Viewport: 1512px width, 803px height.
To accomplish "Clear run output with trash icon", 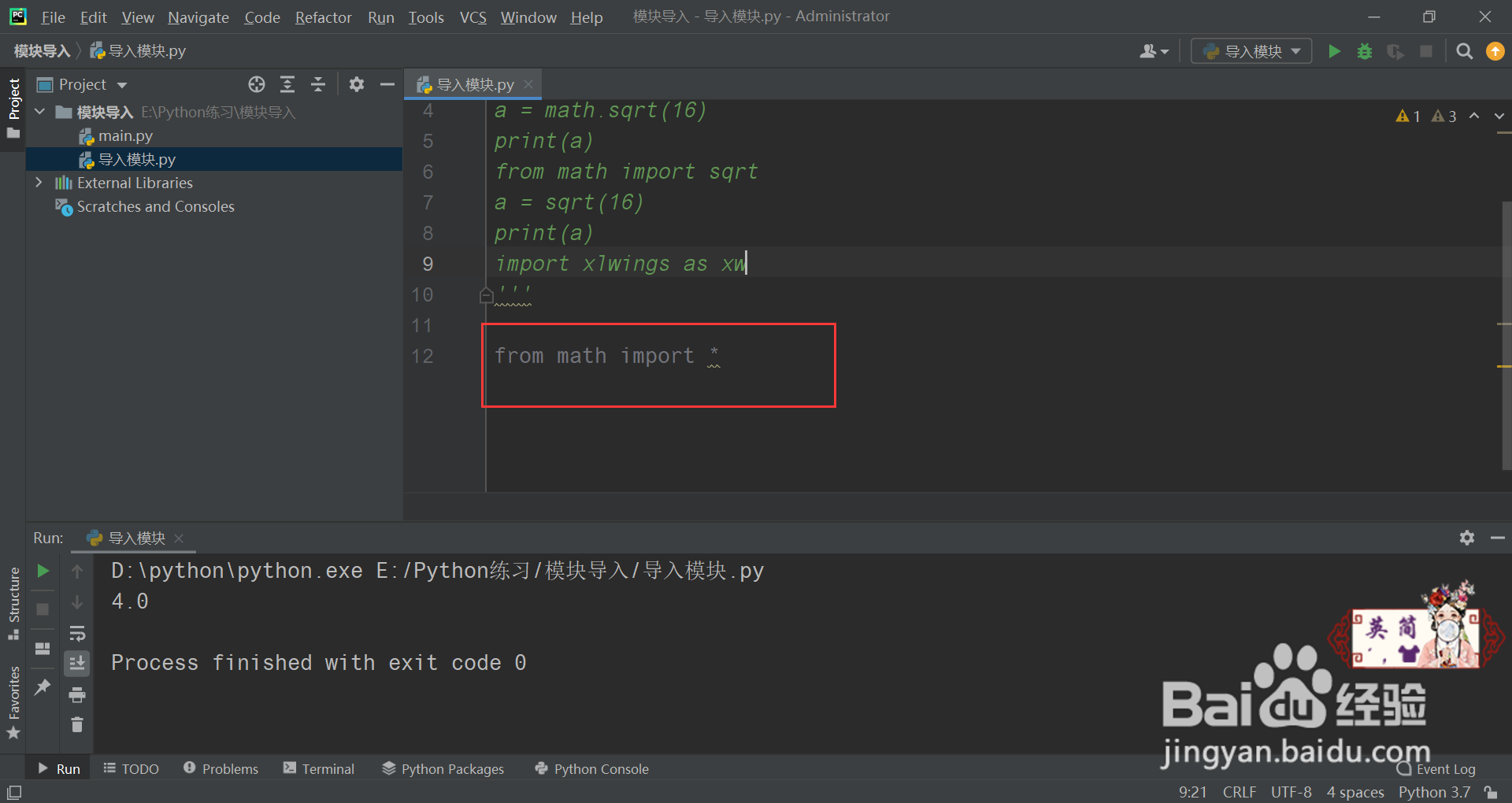I will (77, 724).
